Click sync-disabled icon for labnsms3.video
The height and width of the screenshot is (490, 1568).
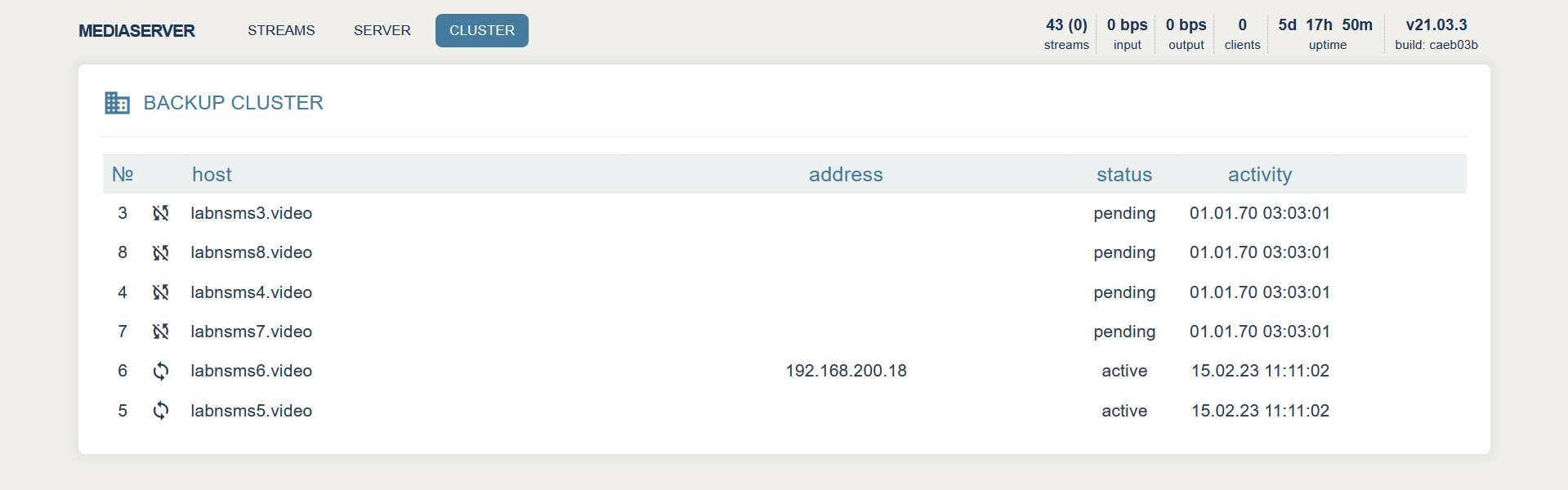(161, 213)
